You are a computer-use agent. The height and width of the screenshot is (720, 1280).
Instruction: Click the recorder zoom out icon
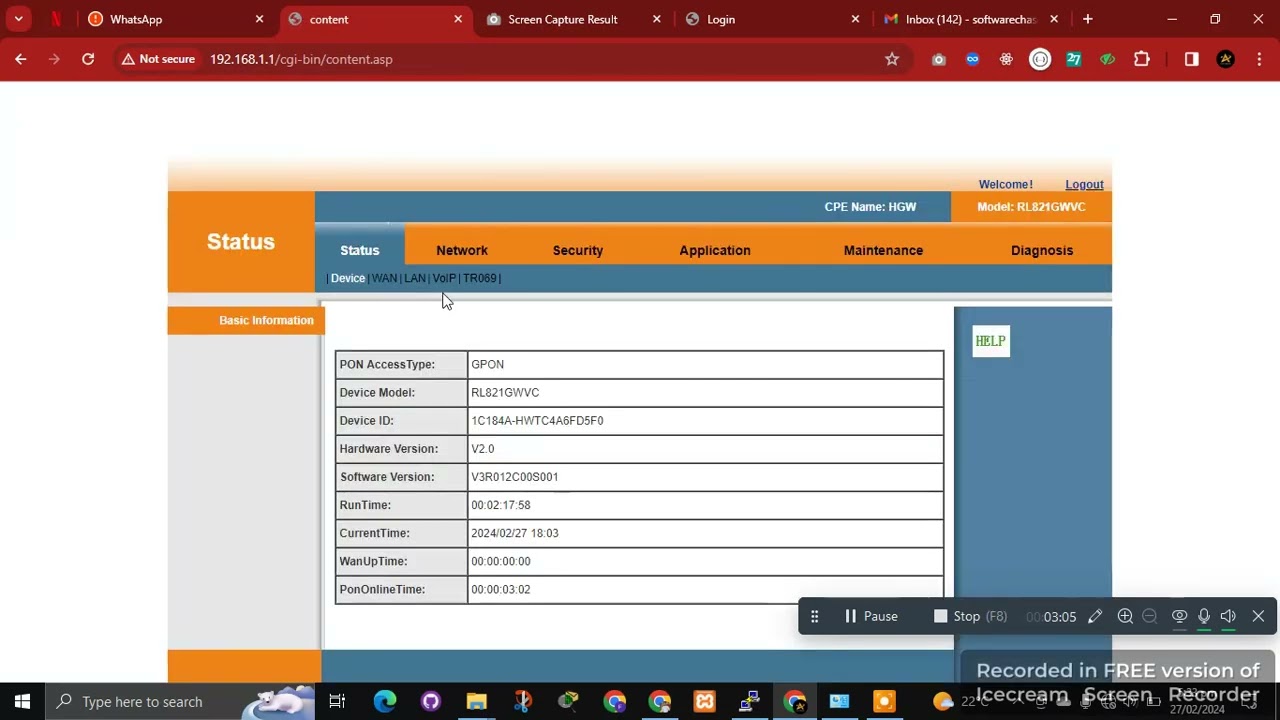click(1150, 616)
